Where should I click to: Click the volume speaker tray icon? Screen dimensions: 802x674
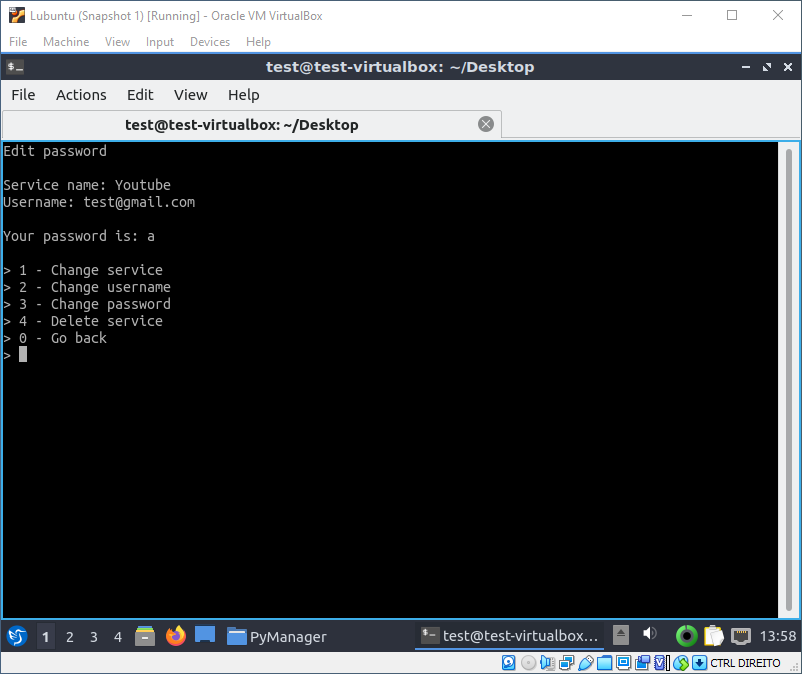pos(650,634)
